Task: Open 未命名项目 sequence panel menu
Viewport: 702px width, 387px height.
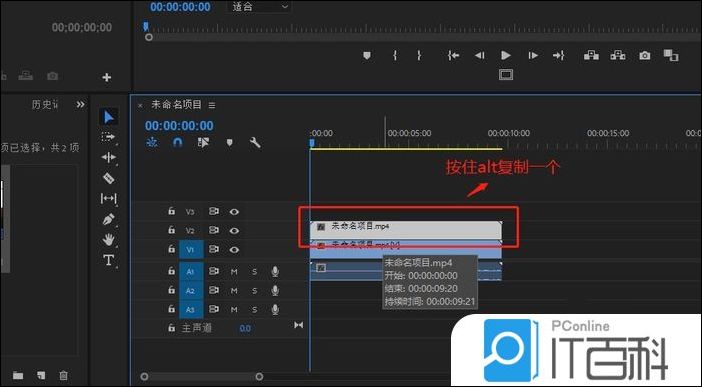Action: pos(212,105)
